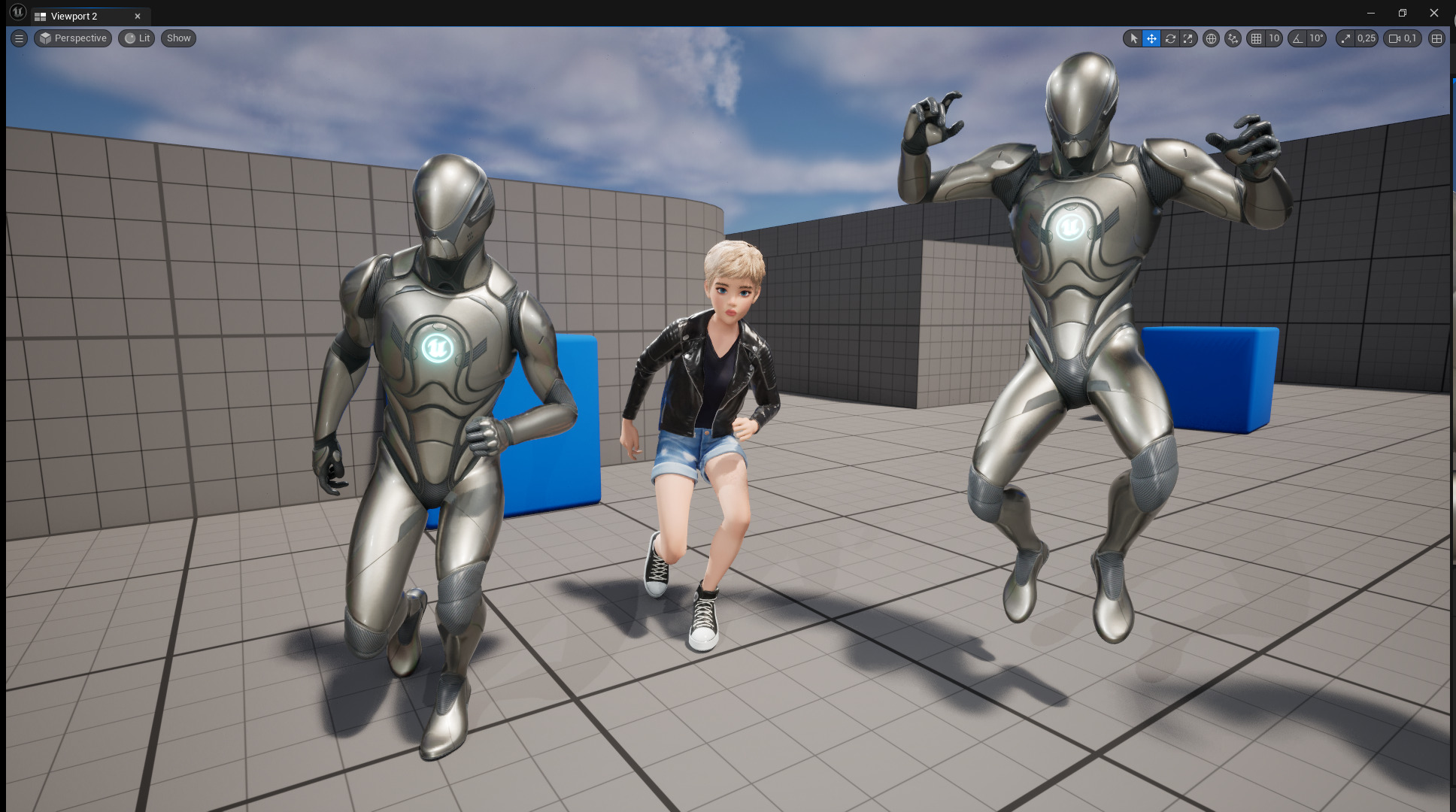Adjust camera speed 0,1 control
The width and height of the screenshot is (1456, 812).
[1403, 38]
